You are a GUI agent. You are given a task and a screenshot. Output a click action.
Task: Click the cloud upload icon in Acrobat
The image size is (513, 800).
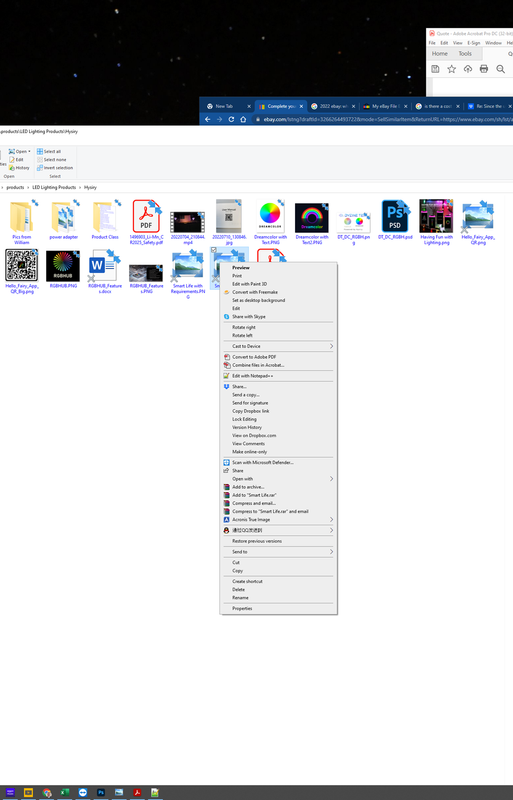pos(468,69)
